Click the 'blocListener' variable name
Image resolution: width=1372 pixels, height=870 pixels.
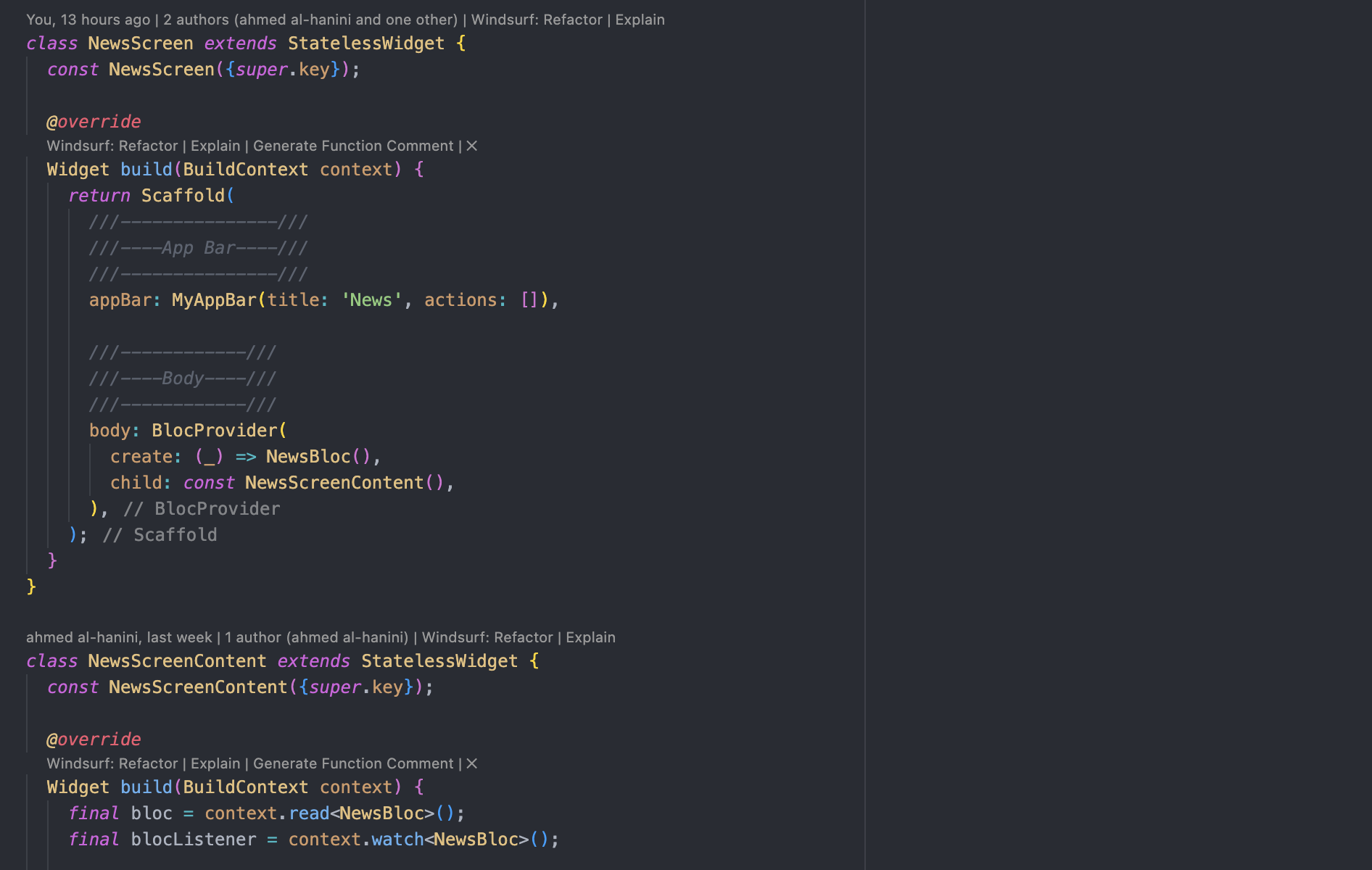pos(194,840)
